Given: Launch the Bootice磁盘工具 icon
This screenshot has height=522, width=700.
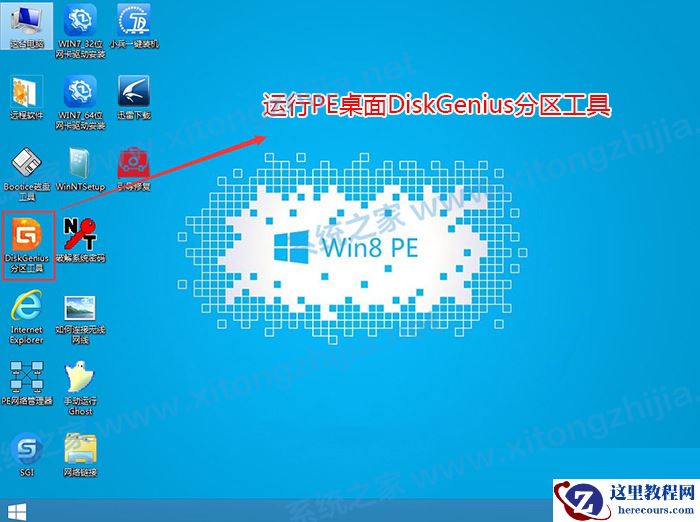Looking at the screenshot, I should (x=26, y=174).
